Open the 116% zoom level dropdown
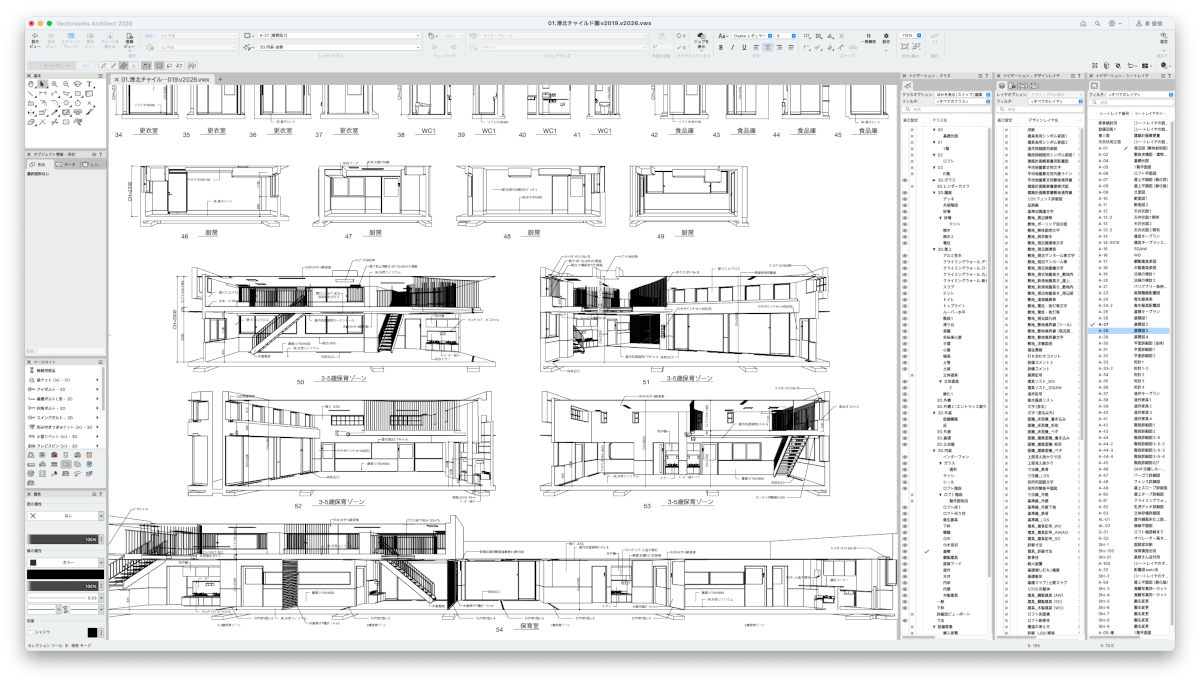This screenshot has height=684, width=1200. coord(911,36)
